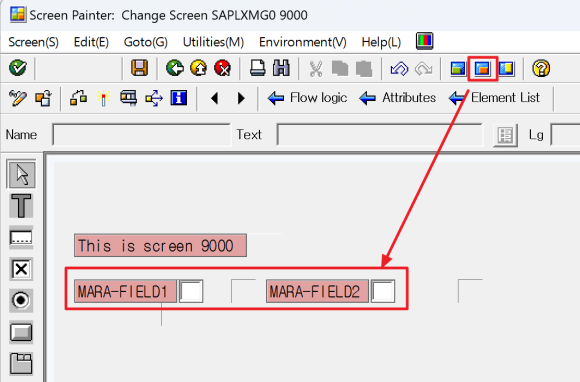Viewport: 580px width, 382px height.
Task: Open the screen Attributes
Action: (x=398, y=98)
